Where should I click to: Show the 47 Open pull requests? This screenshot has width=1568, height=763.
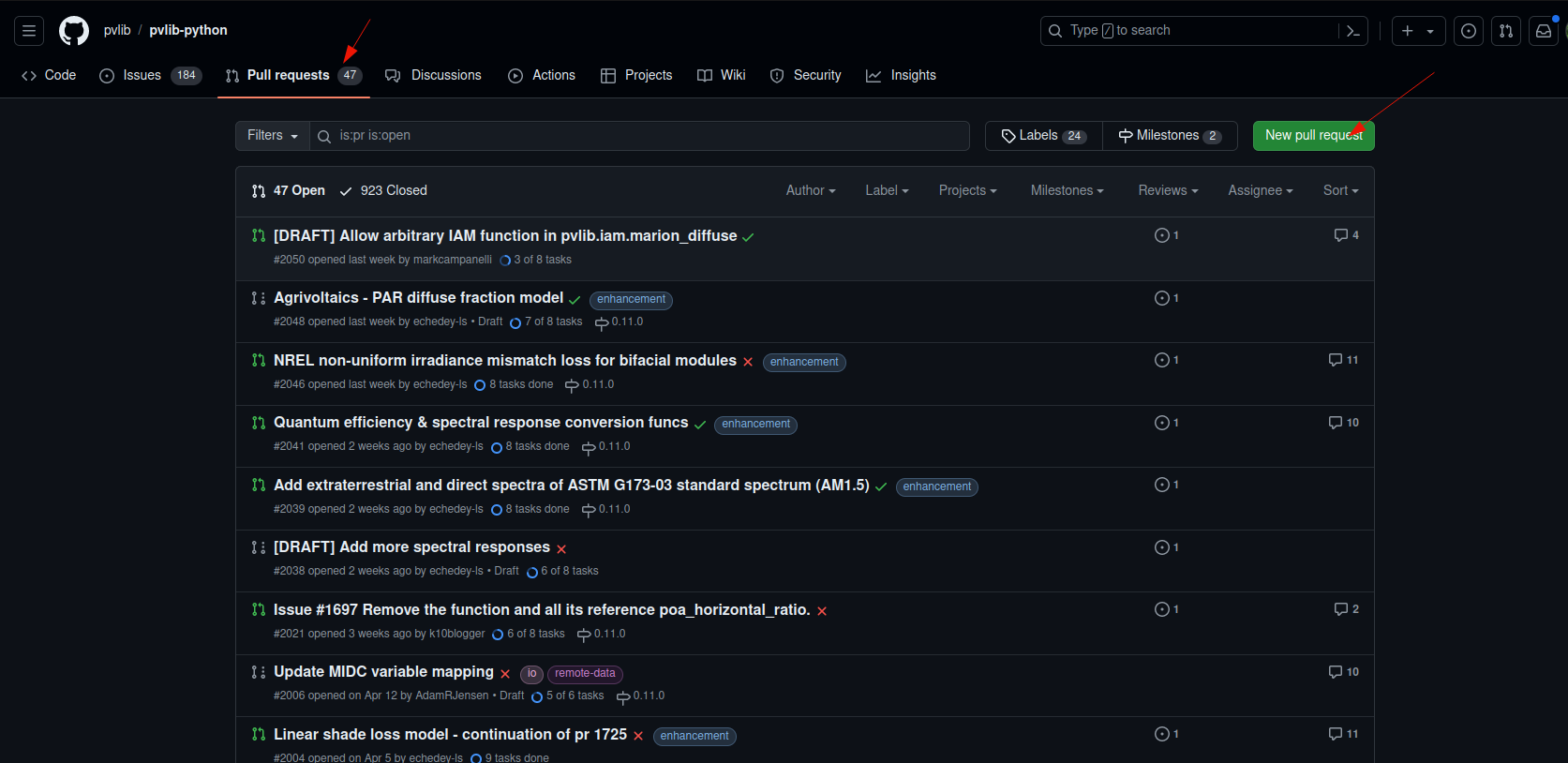289,190
